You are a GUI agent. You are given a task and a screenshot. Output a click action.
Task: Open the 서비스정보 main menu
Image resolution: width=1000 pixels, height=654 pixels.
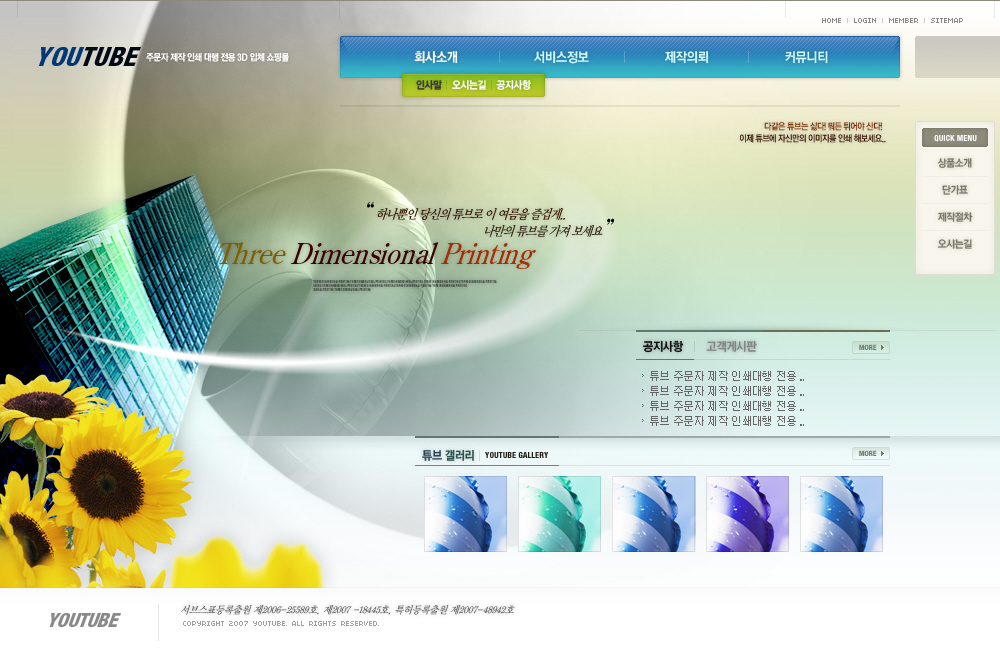click(561, 57)
